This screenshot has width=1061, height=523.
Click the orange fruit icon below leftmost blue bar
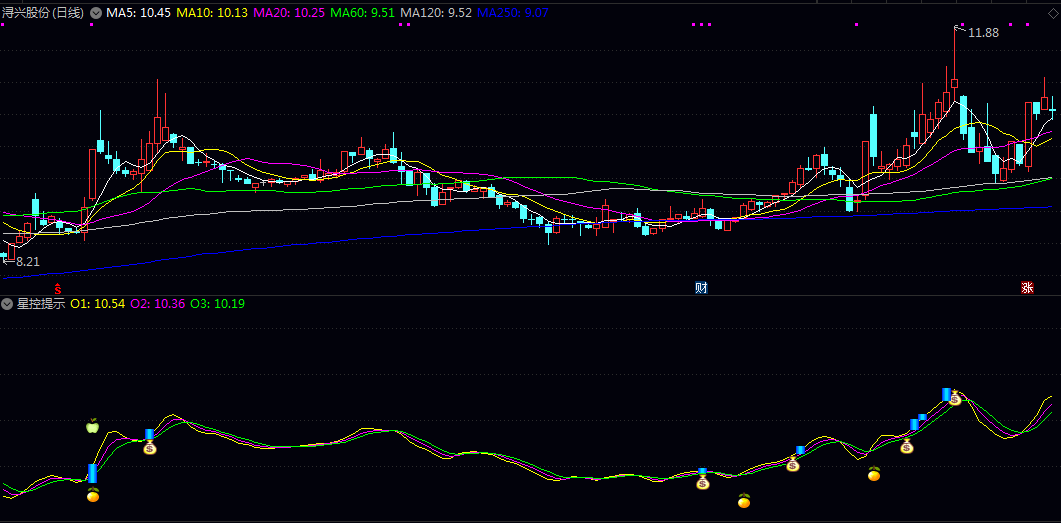tap(93, 494)
